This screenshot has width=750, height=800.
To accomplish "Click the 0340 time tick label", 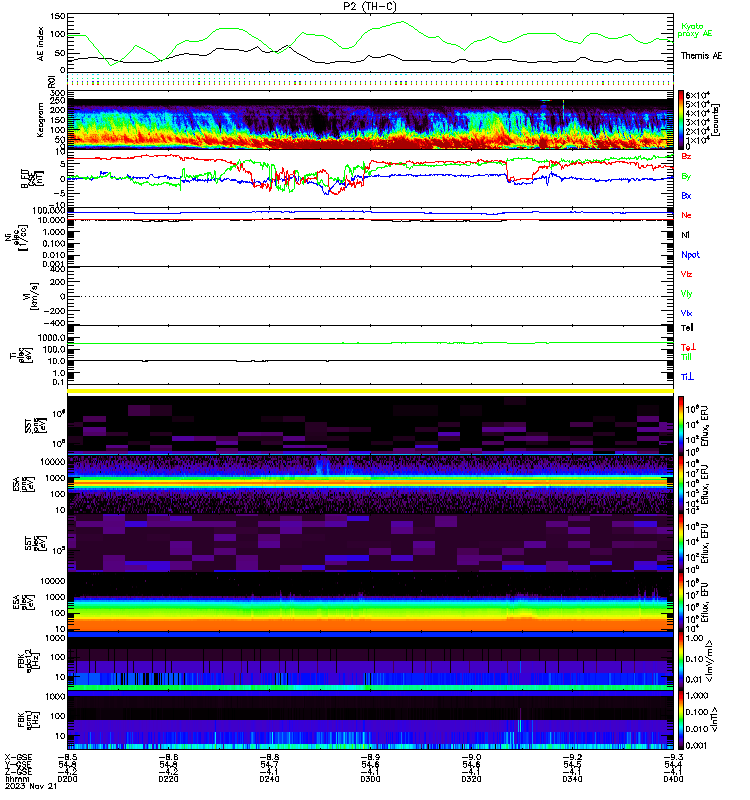I will click(572, 779).
